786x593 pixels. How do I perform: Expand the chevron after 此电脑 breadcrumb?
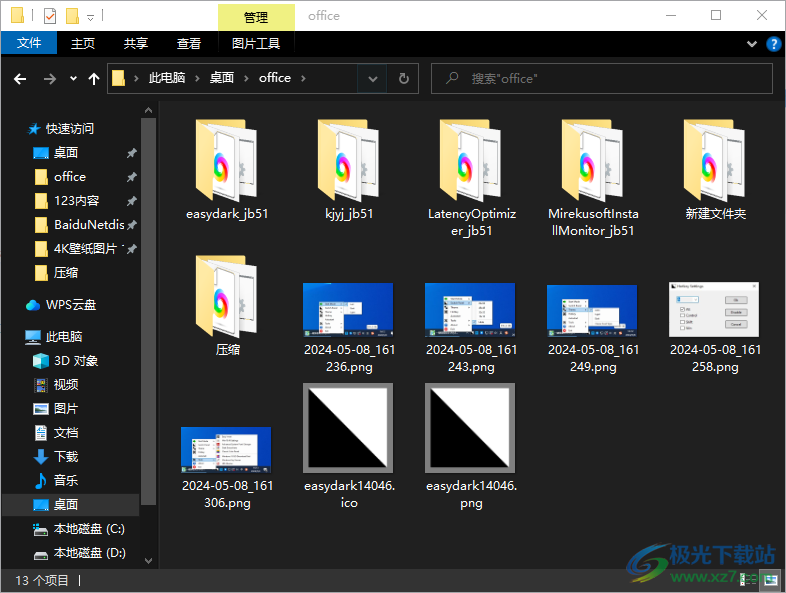click(x=197, y=78)
